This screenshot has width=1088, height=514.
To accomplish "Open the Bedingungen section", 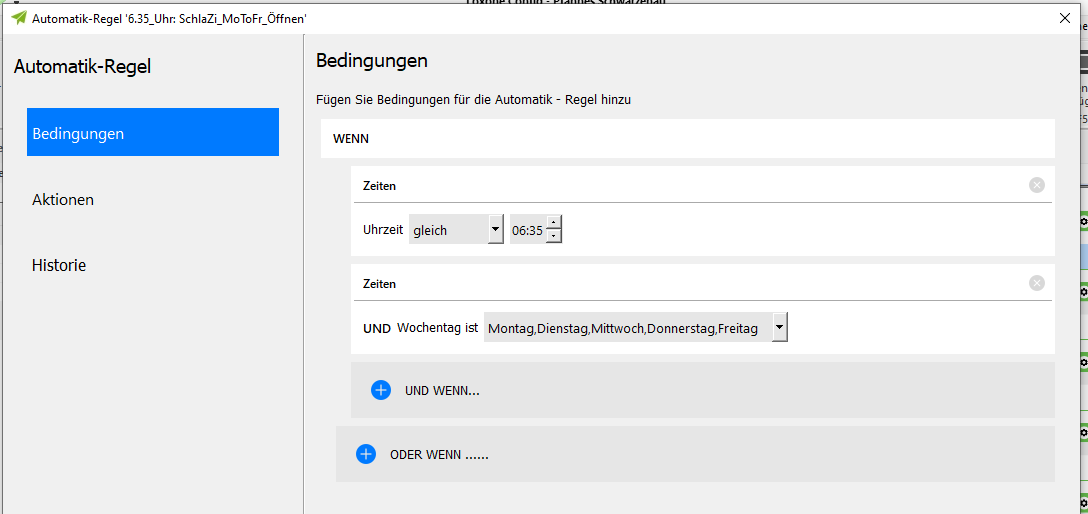I will point(152,133).
